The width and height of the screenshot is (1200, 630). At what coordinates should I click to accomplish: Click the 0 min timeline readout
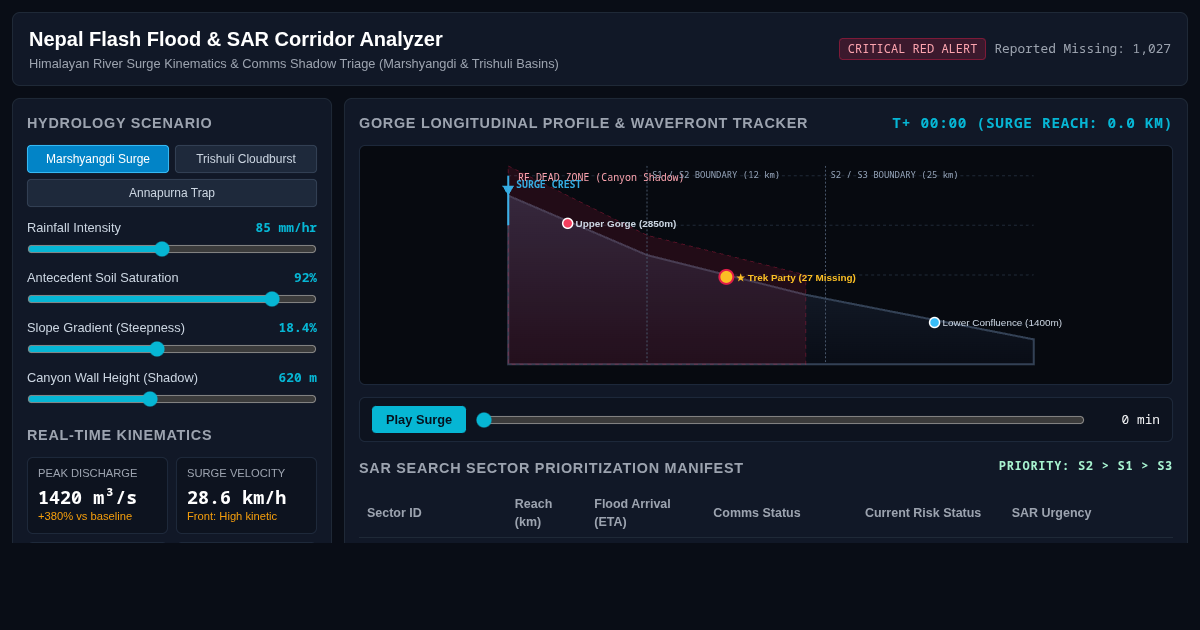pos(1140,420)
